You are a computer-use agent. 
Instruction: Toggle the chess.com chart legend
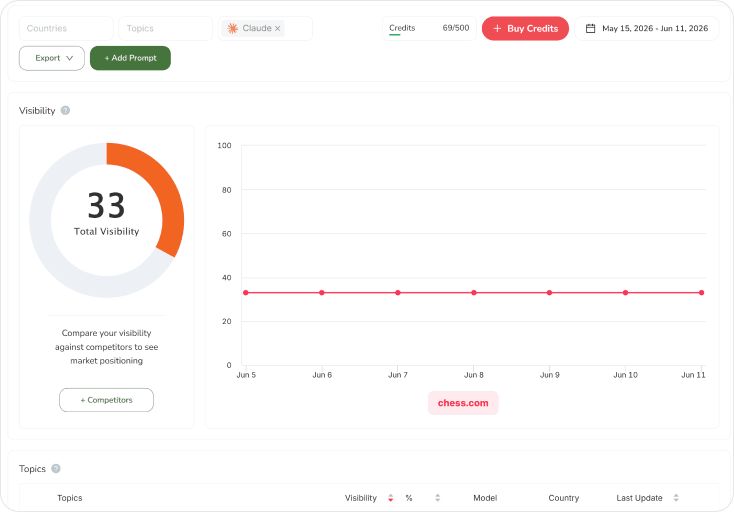click(463, 403)
